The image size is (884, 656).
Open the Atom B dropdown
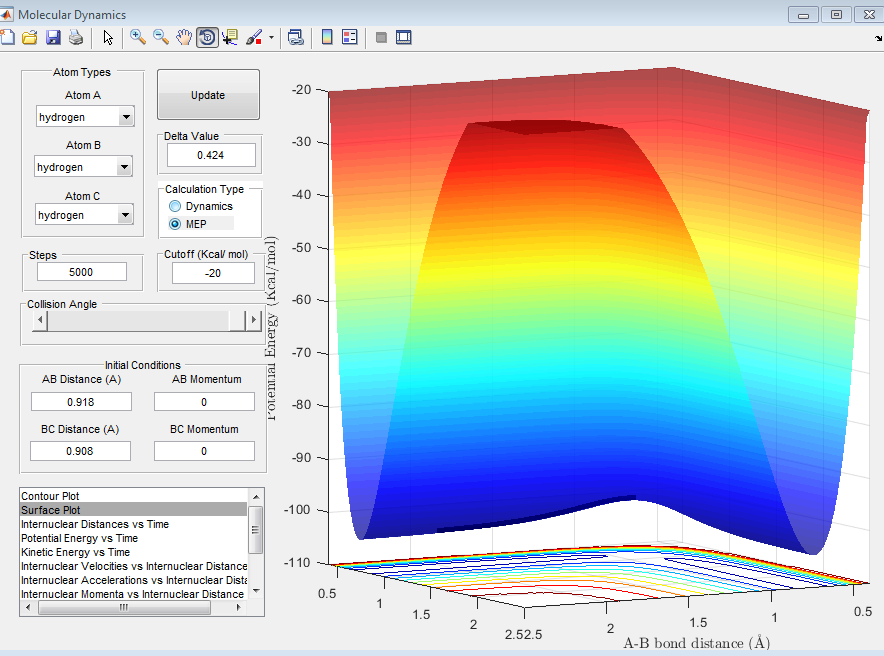point(125,167)
